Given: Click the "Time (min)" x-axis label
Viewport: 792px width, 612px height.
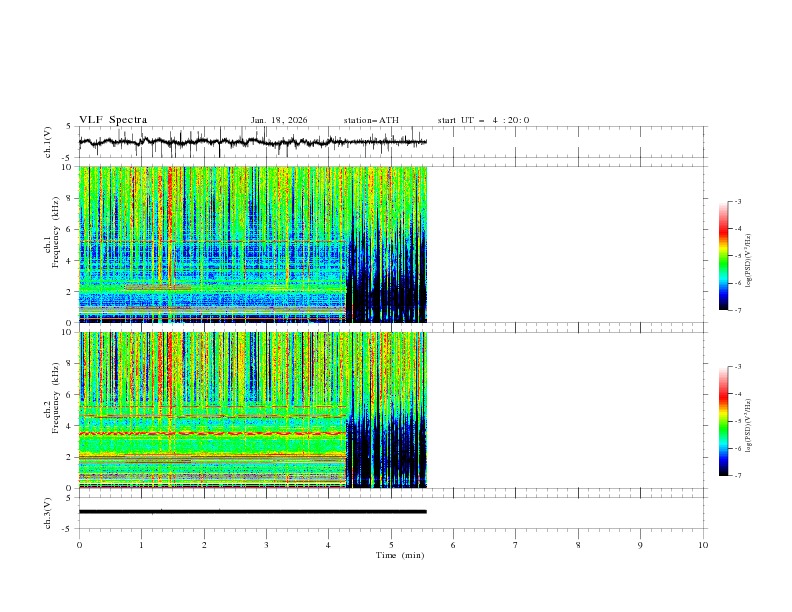Looking at the screenshot, I should (x=400, y=555).
